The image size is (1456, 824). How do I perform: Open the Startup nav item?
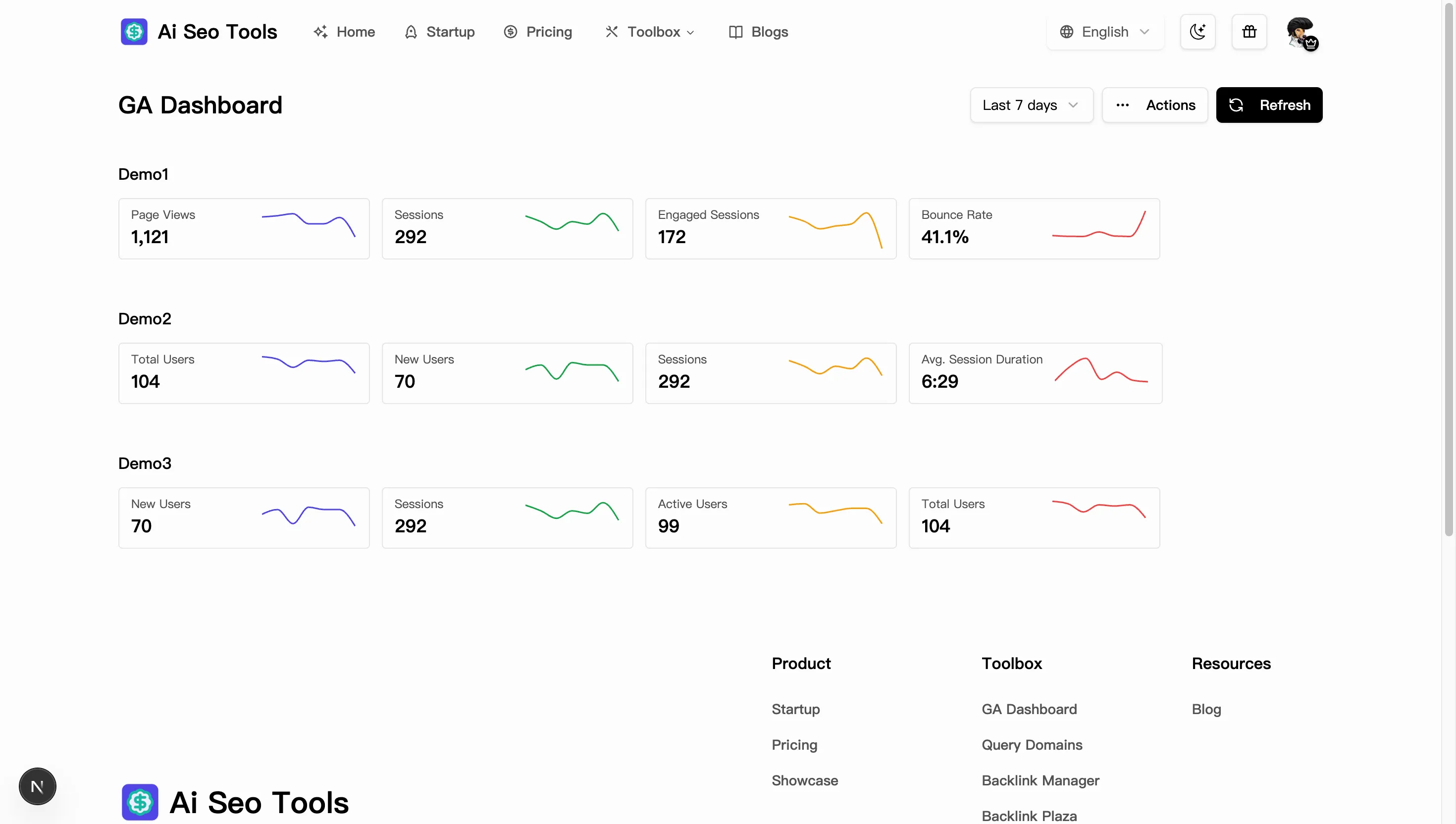click(440, 32)
